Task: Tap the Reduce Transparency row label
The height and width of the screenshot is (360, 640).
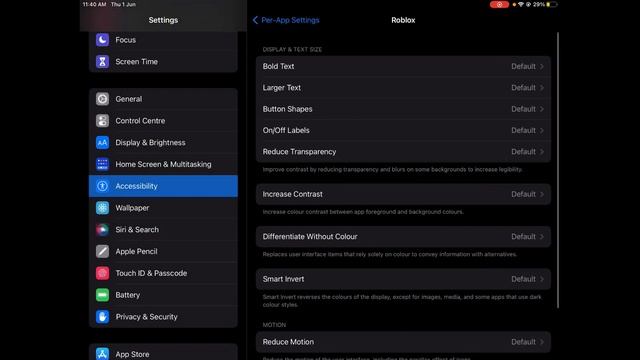Action: [299, 151]
